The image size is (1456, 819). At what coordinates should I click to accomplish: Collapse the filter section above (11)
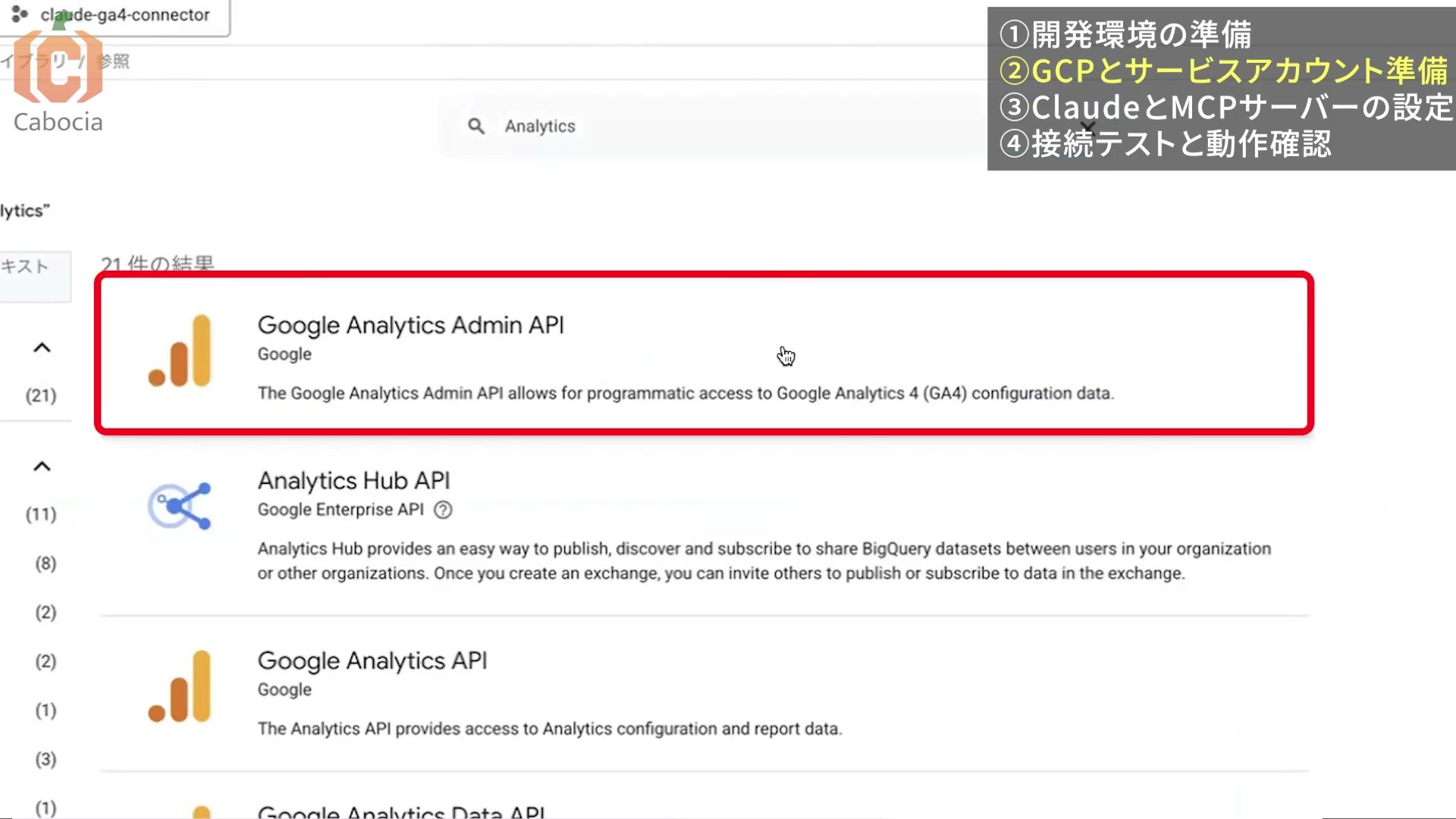click(x=42, y=466)
